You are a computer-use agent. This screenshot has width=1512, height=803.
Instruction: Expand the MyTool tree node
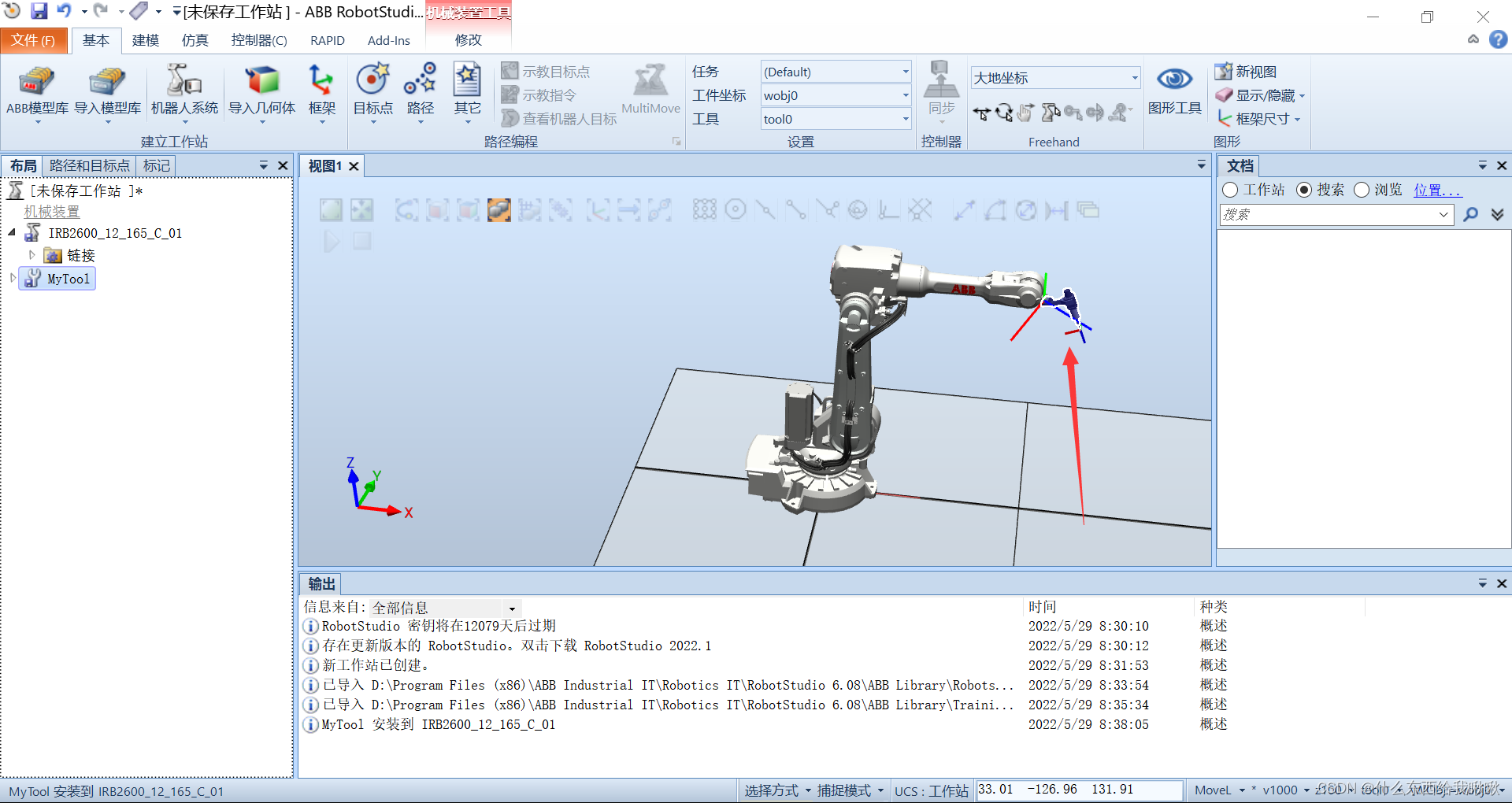tap(12, 278)
